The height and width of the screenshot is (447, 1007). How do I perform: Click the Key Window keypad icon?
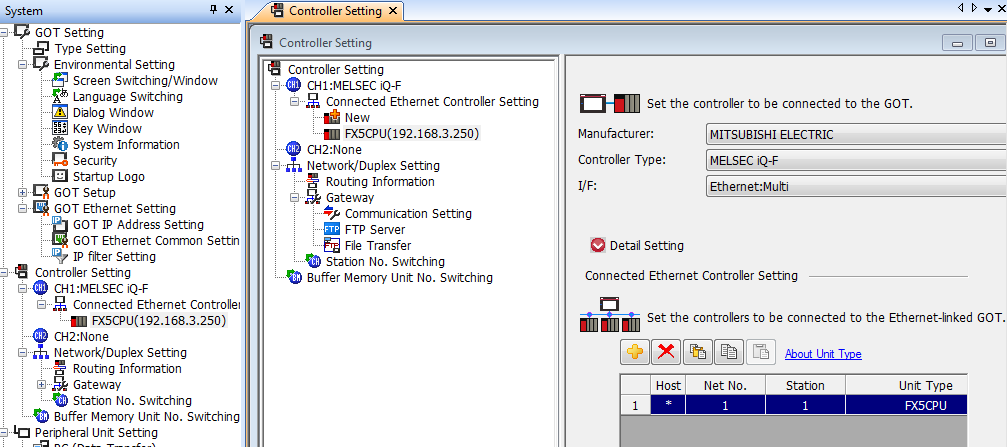(x=60, y=129)
